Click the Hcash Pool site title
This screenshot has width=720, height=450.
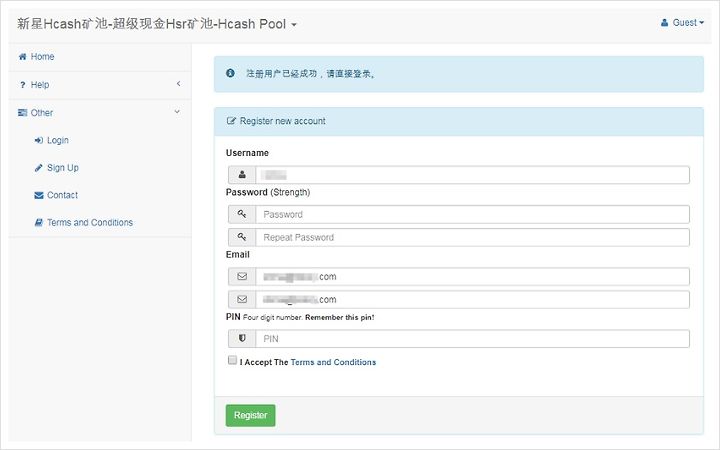coord(152,24)
